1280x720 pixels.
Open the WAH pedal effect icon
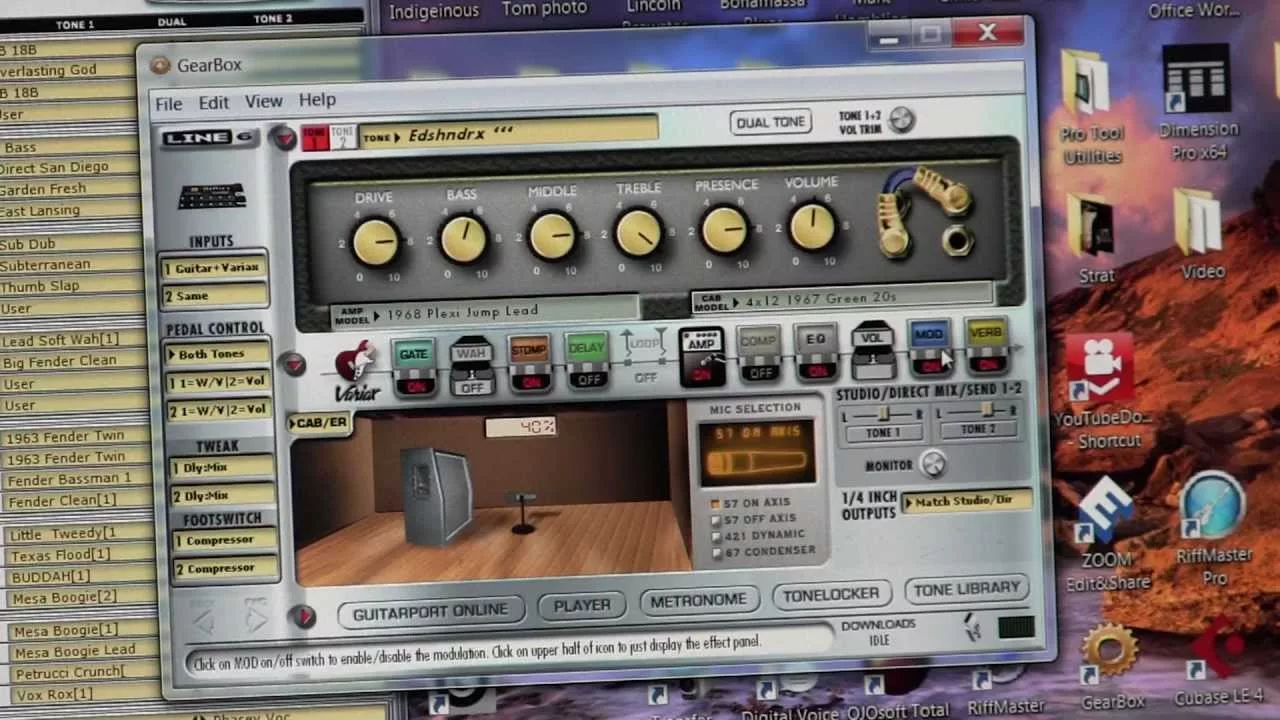471,352
